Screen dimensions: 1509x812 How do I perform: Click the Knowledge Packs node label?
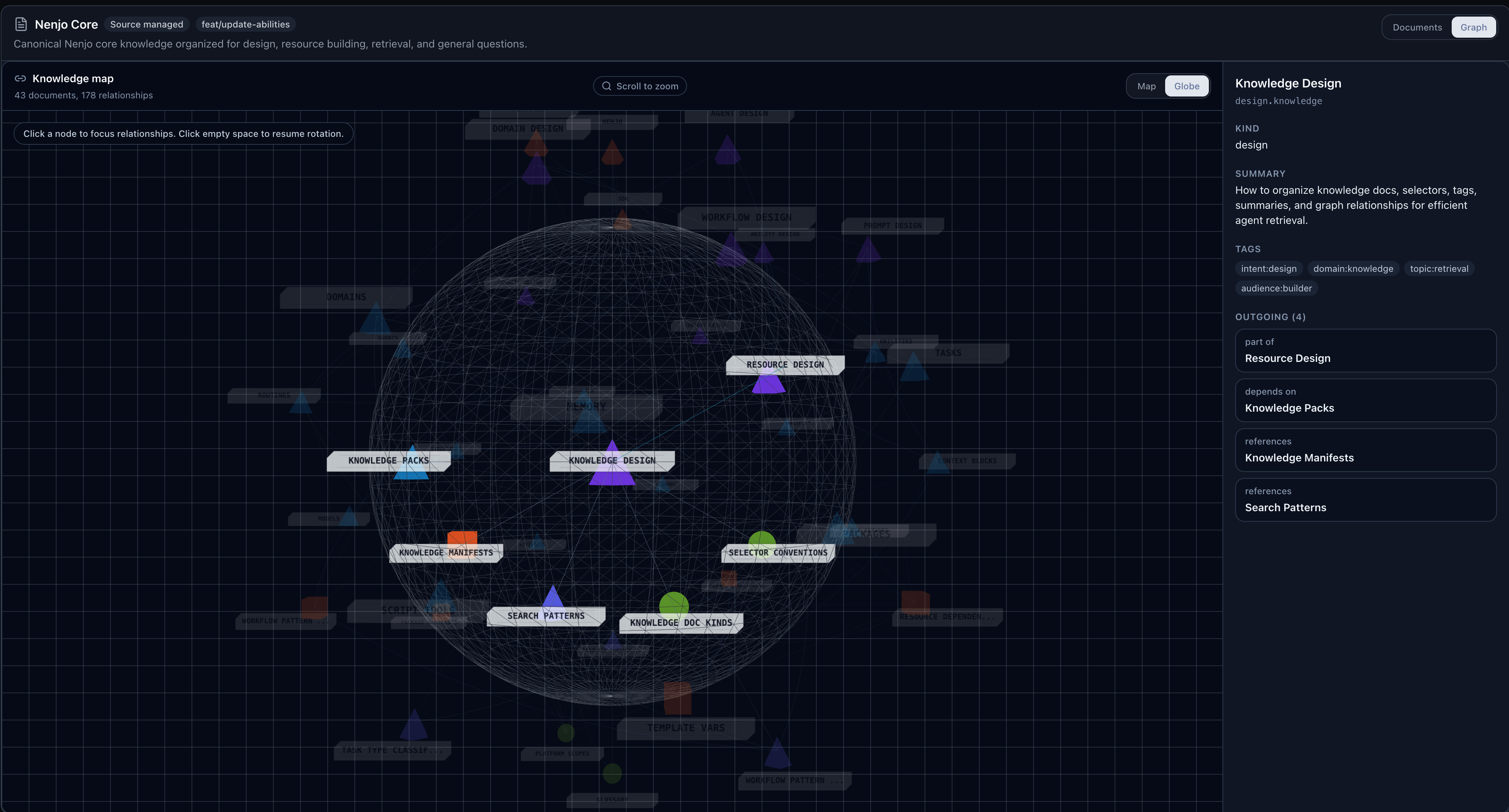(x=388, y=461)
